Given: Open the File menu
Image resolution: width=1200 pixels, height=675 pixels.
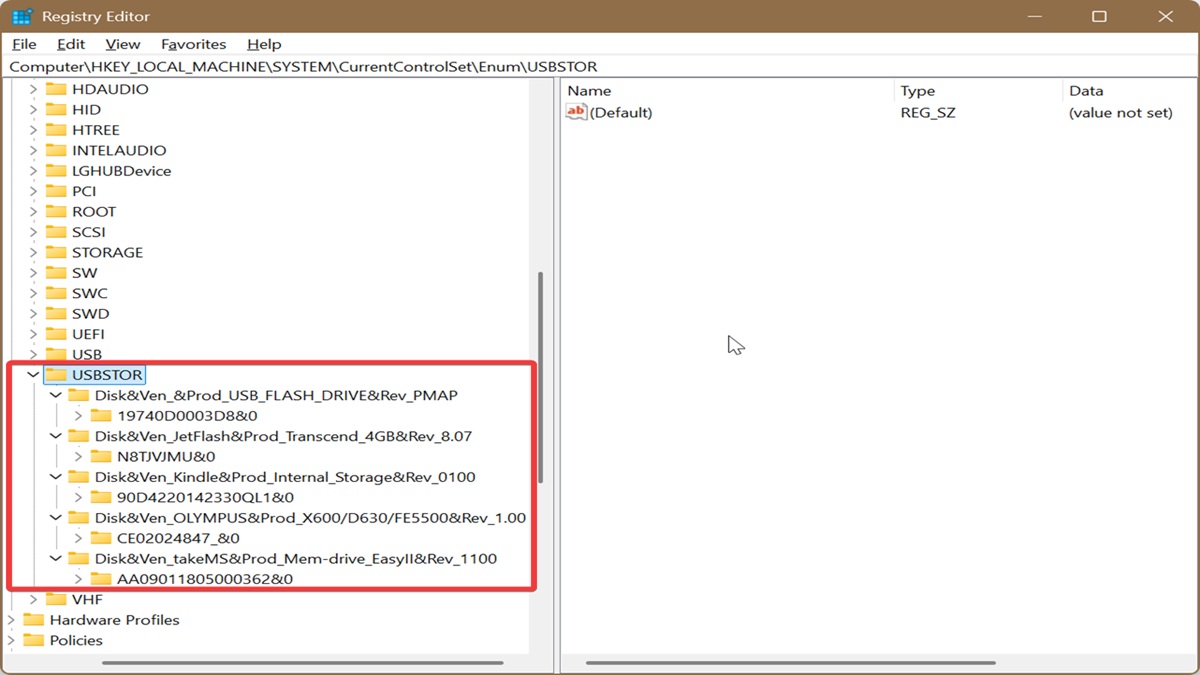Looking at the screenshot, I should coord(24,44).
